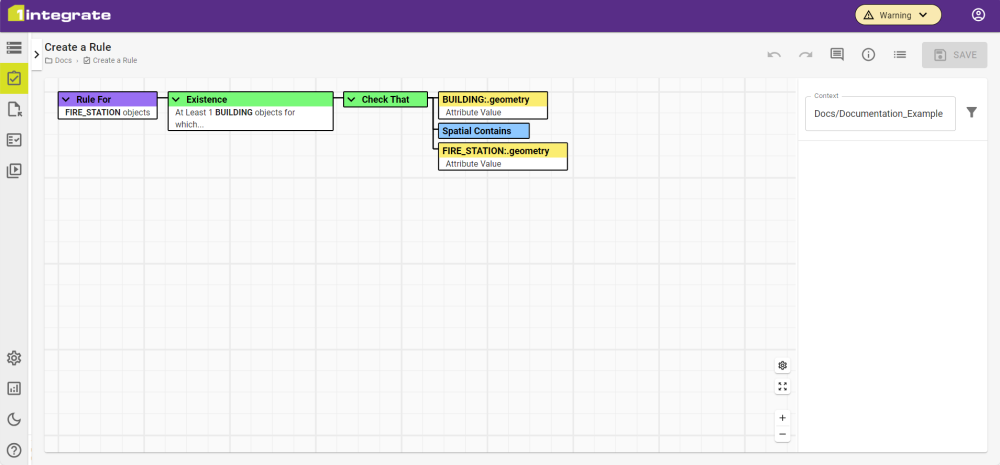This screenshot has height=465, width=1000.
Task: Expand the left navigation panel arrow
Action: coord(37,54)
